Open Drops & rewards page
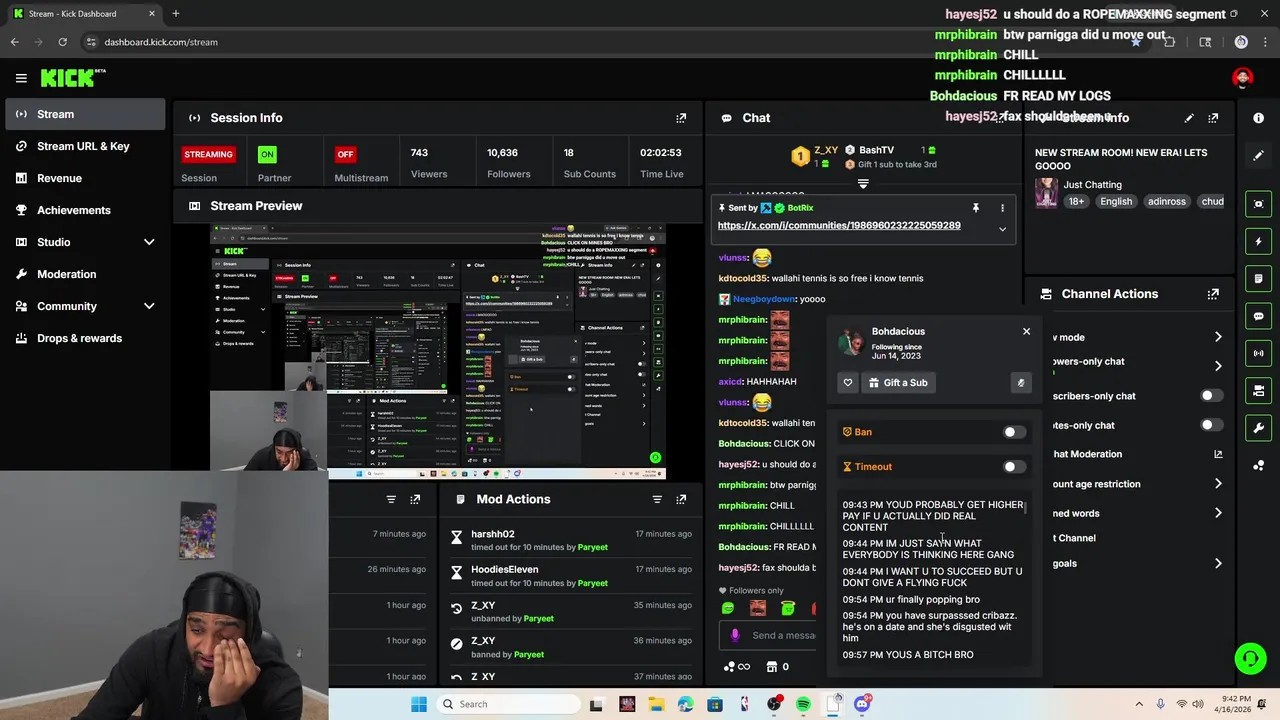The width and height of the screenshot is (1280, 720). (85, 338)
